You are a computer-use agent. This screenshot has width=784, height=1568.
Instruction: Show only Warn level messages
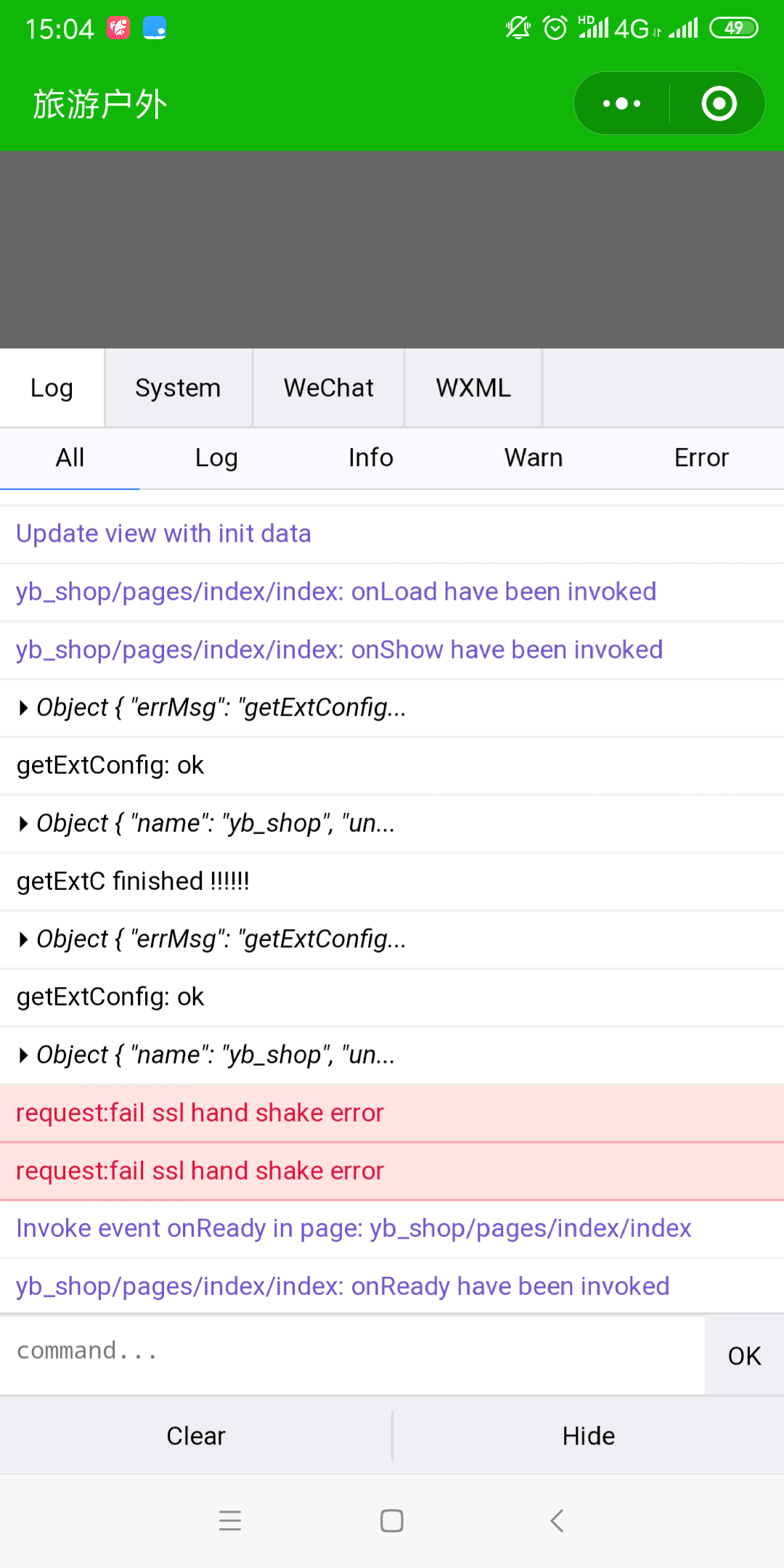tap(534, 458)
